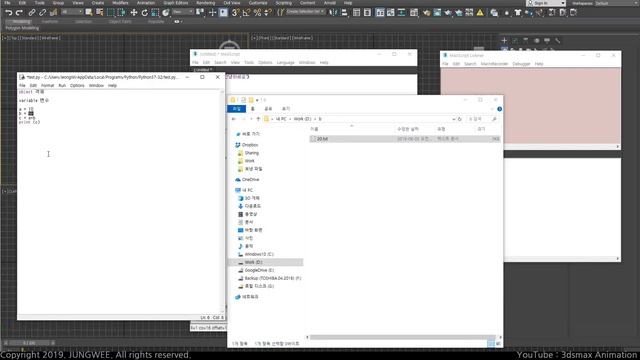This screenshot has height=360, width=640.
Task: Open the Create Selection Set dropdown
Action: [x=305, y=12]
